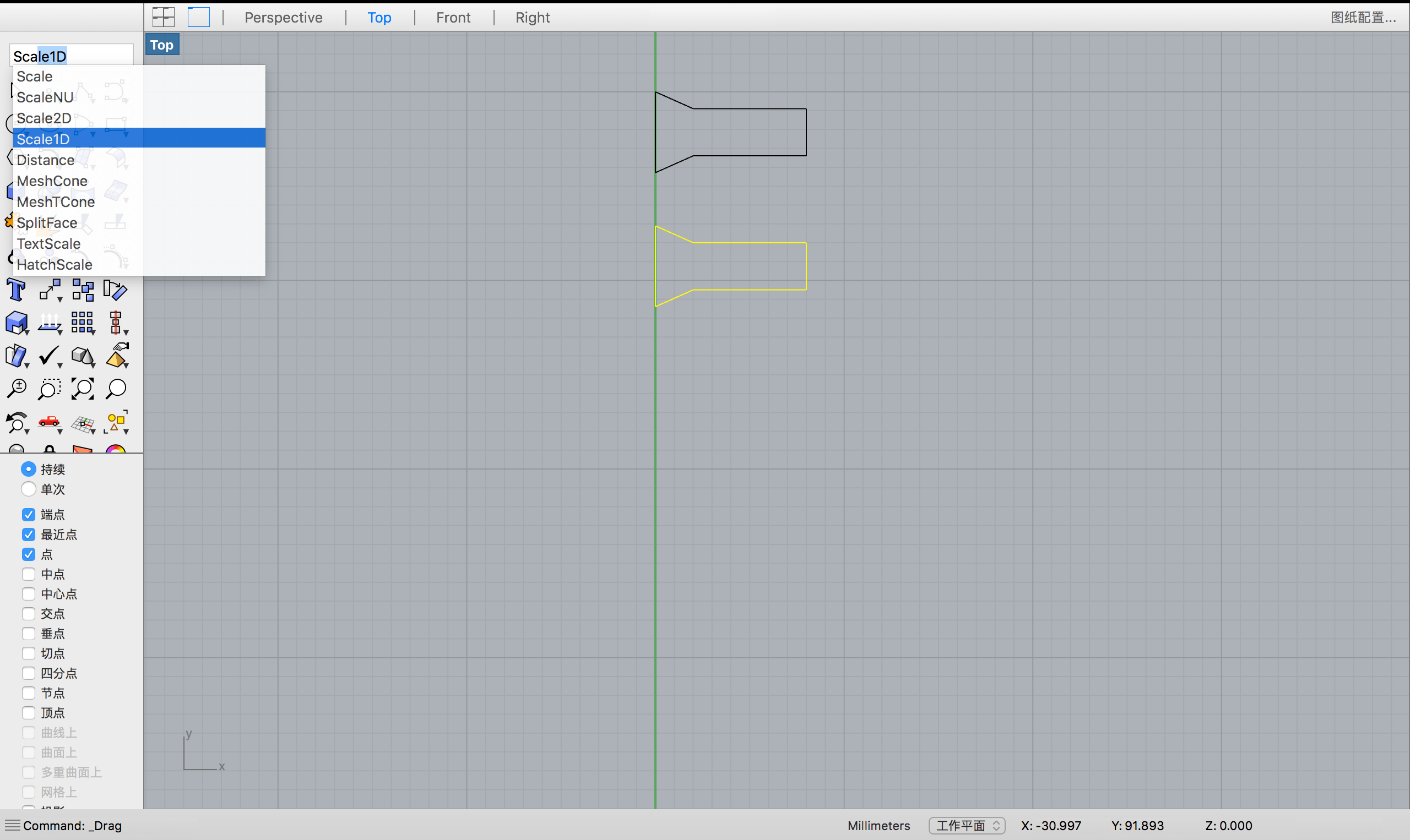This screenshot has width=1410, height=840.
Task: Select the Text object tool
Action: point(17,291)
